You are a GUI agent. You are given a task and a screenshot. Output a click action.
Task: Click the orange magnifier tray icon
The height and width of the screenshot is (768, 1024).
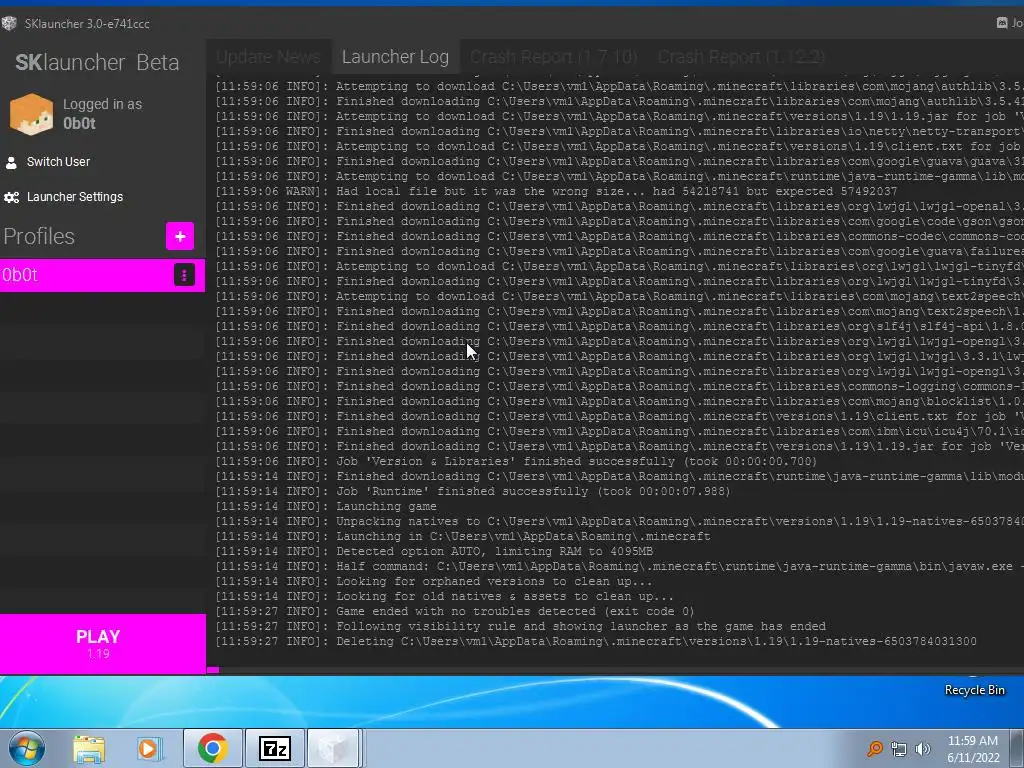tap(875, 748)
